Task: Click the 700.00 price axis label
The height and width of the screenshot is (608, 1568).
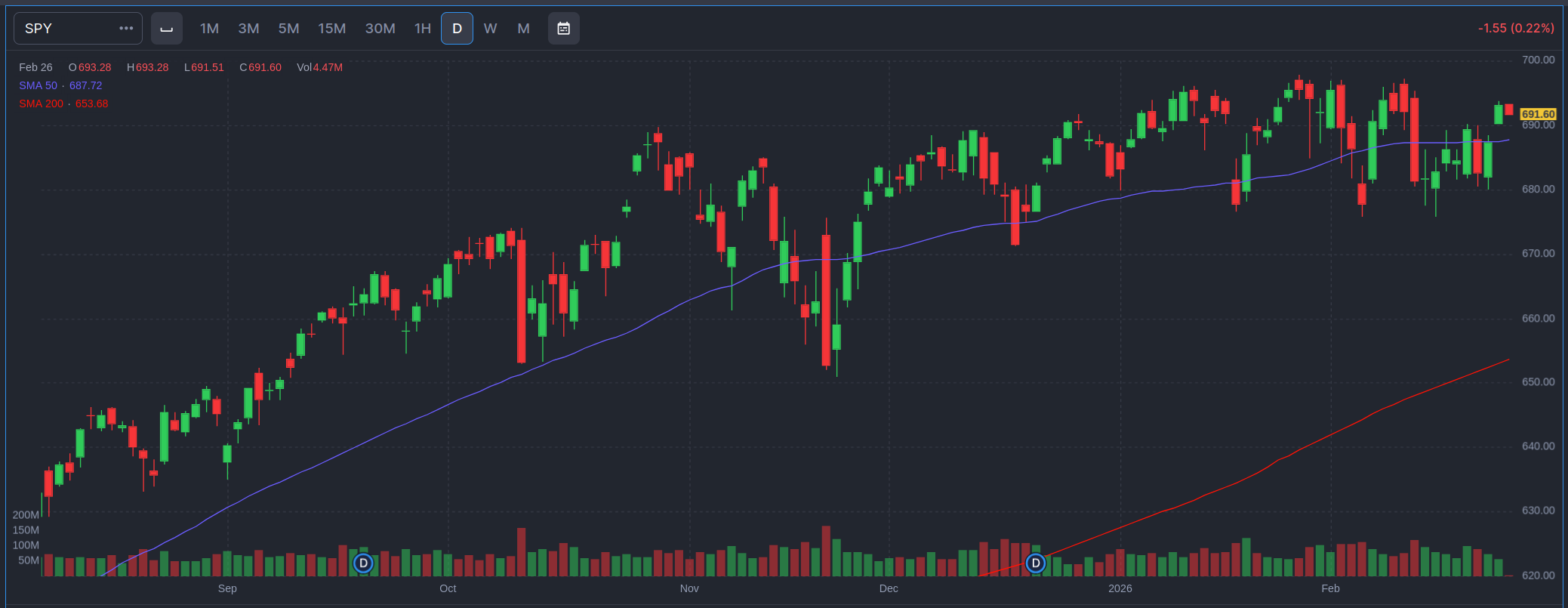Action: pyautogui.click(x=1538, y=60)
